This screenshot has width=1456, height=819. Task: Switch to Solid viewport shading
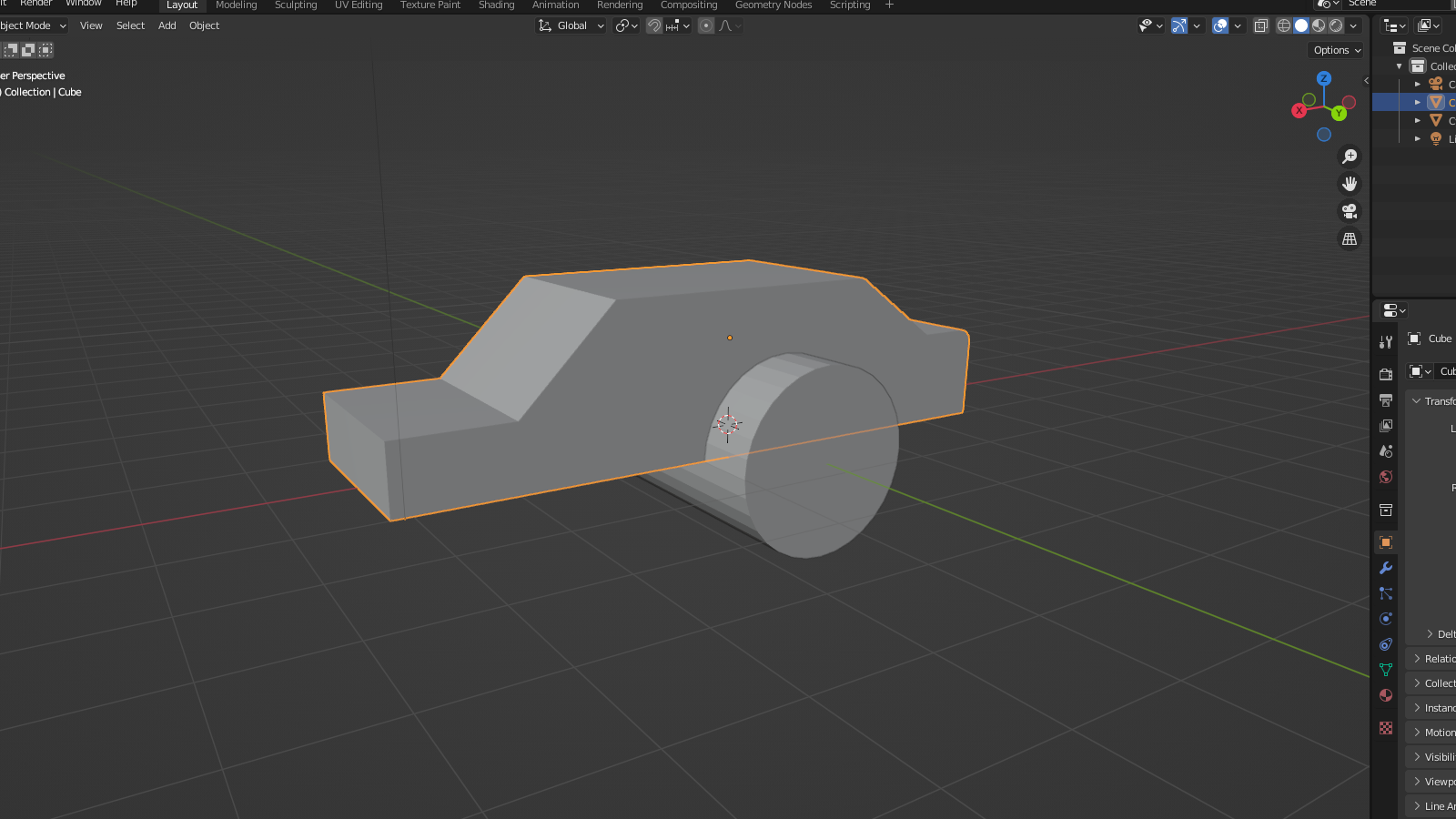coord(1301,25)
